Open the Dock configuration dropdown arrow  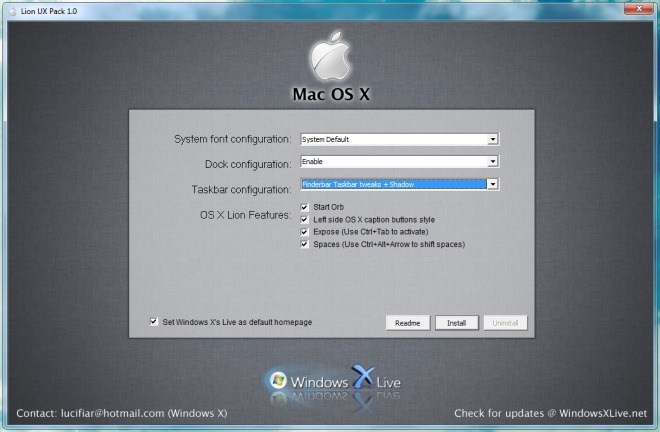pos(492,162)
